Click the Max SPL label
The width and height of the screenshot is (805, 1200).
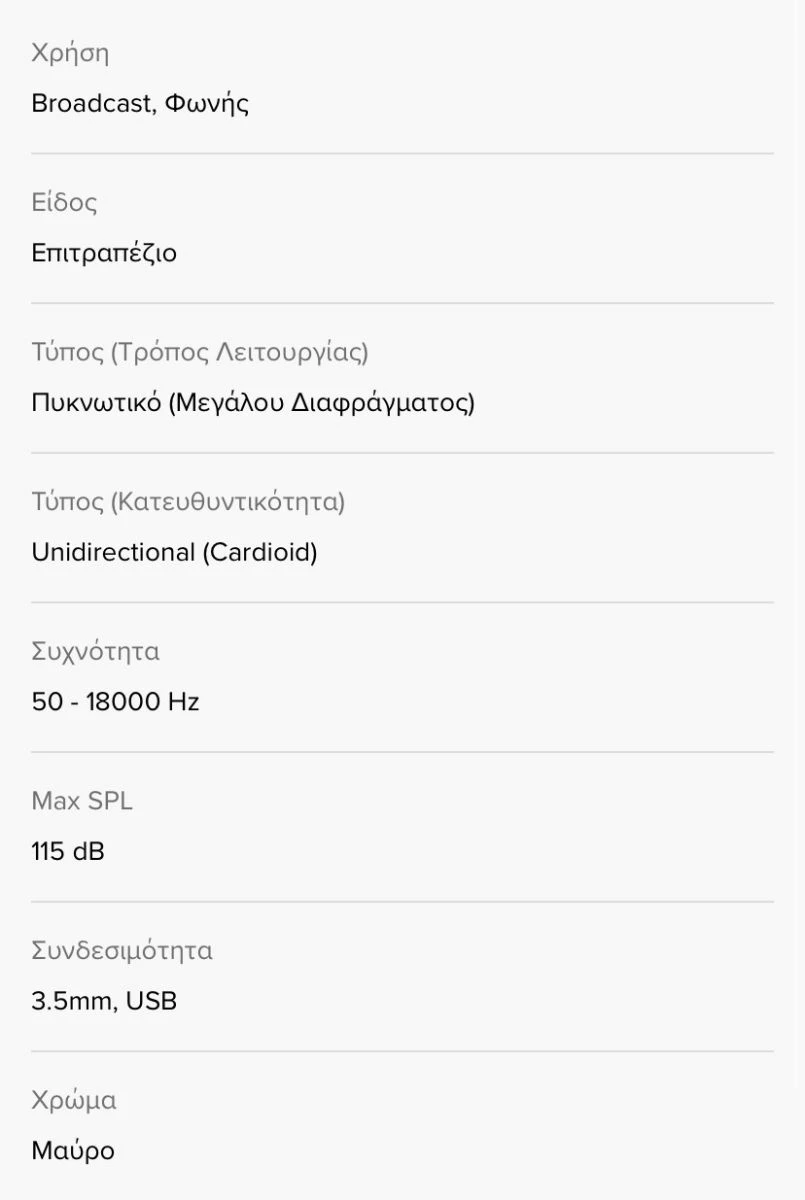(82, 801)
